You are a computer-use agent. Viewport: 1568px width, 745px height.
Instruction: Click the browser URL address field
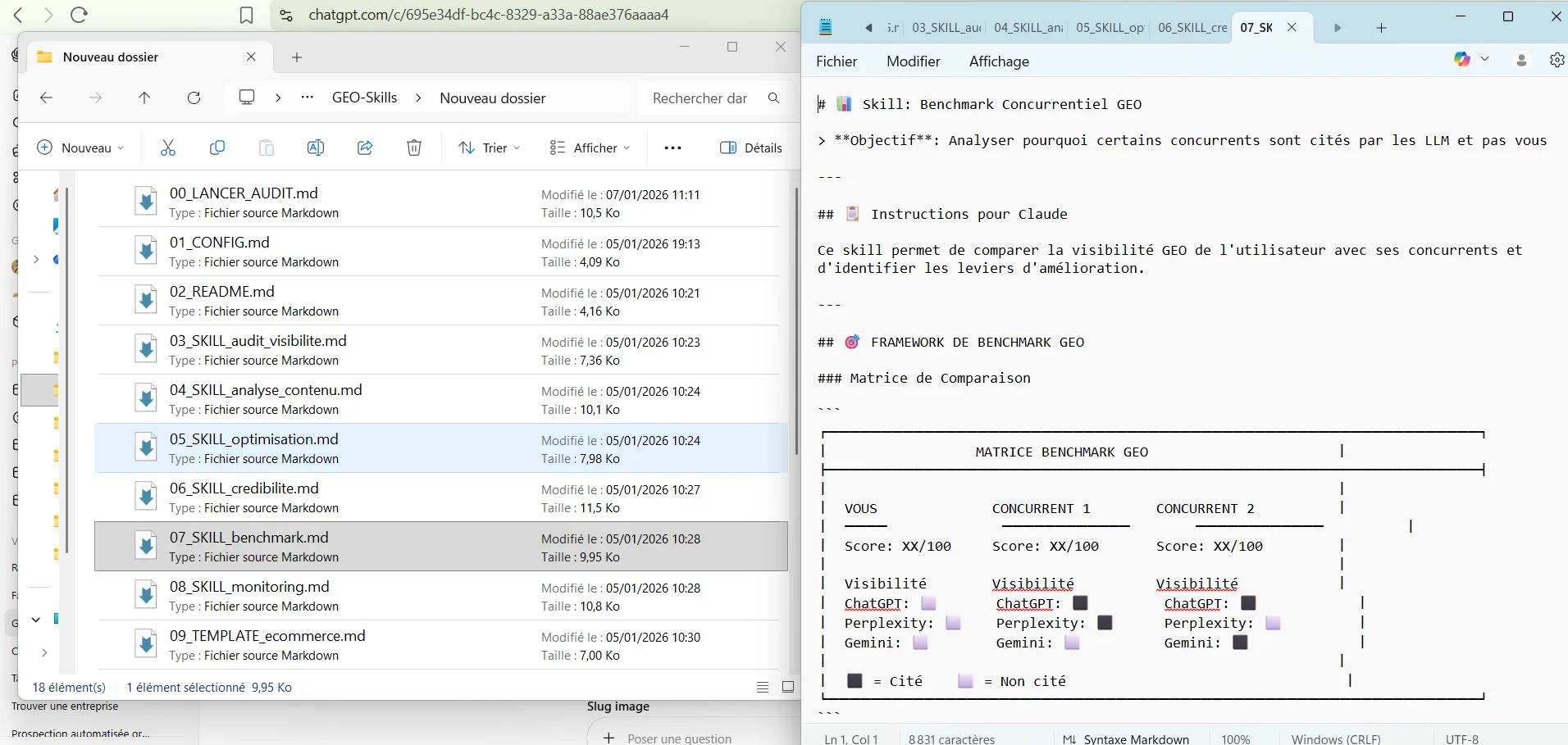coord(489,15)
